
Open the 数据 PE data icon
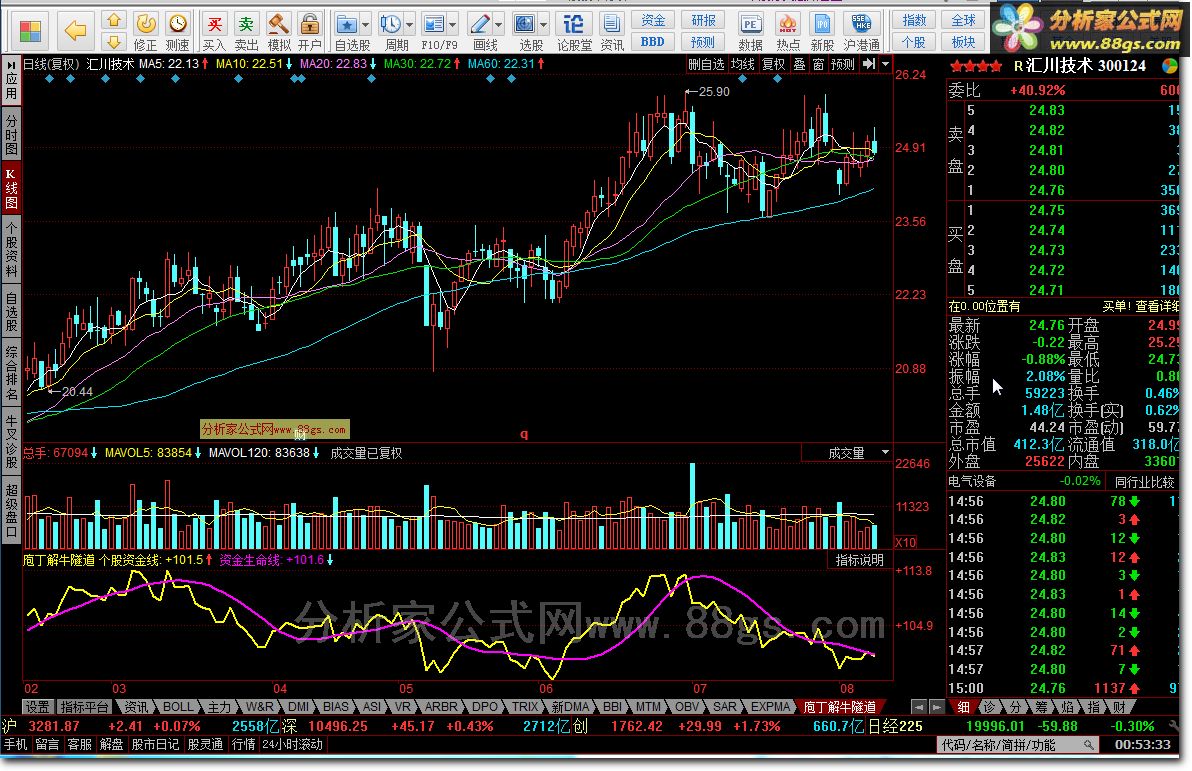coord(750,32)
